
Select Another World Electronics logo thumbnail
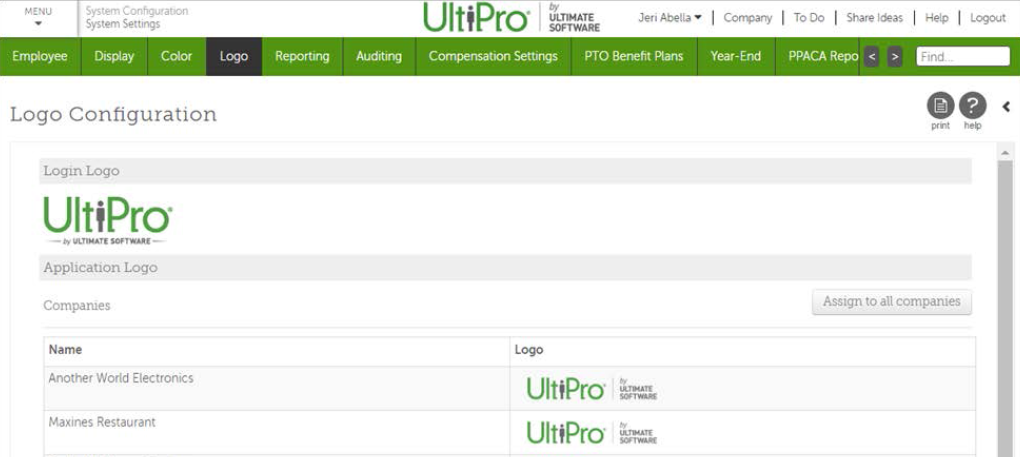click(x=591, y=388)
